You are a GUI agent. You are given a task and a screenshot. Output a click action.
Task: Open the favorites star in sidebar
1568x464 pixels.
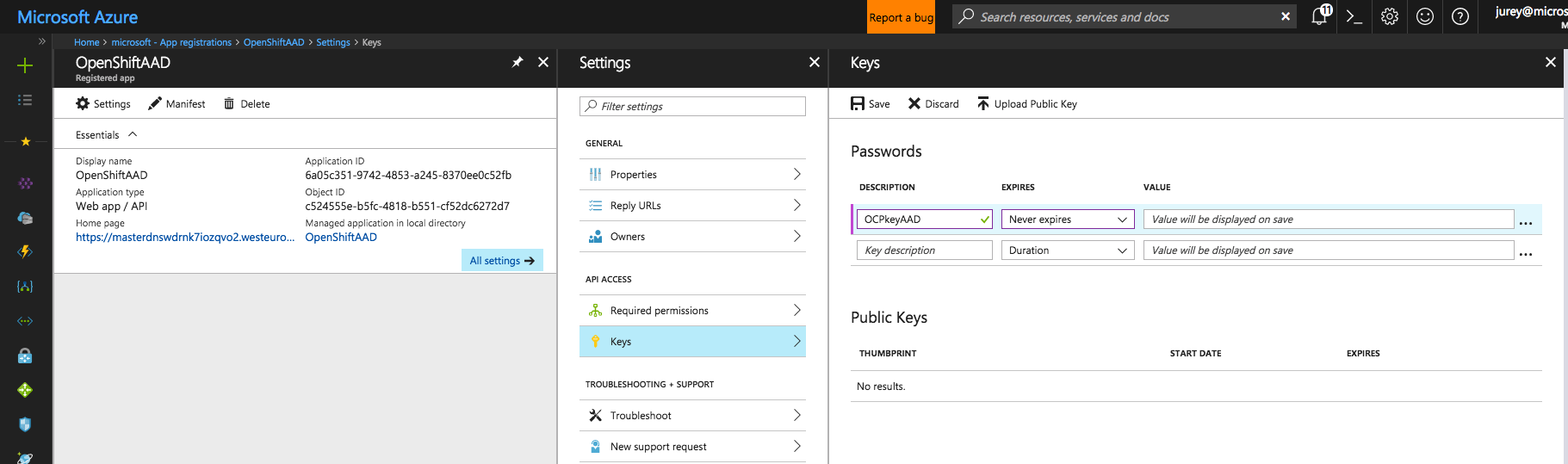coord(25,141)
